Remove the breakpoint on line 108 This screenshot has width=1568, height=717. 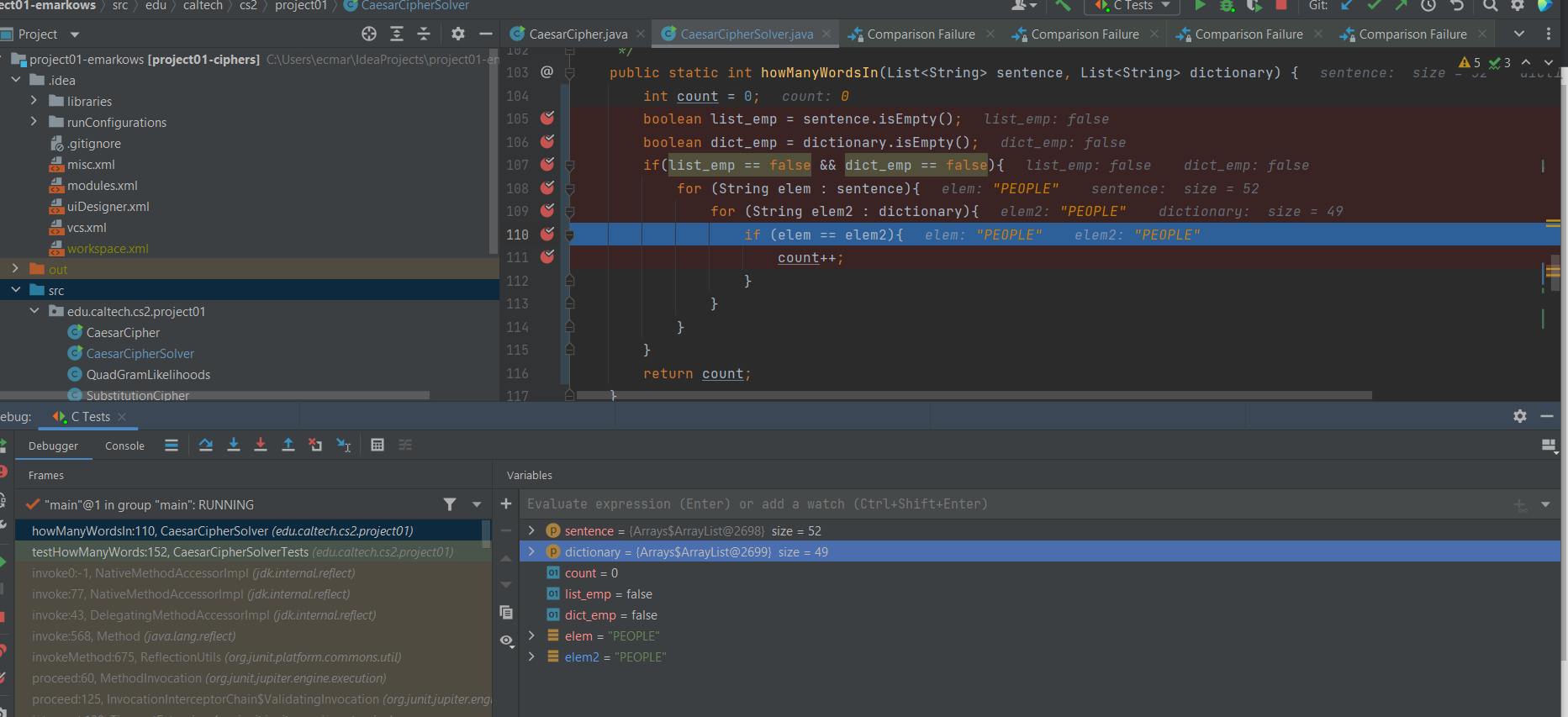pos(547,188)
